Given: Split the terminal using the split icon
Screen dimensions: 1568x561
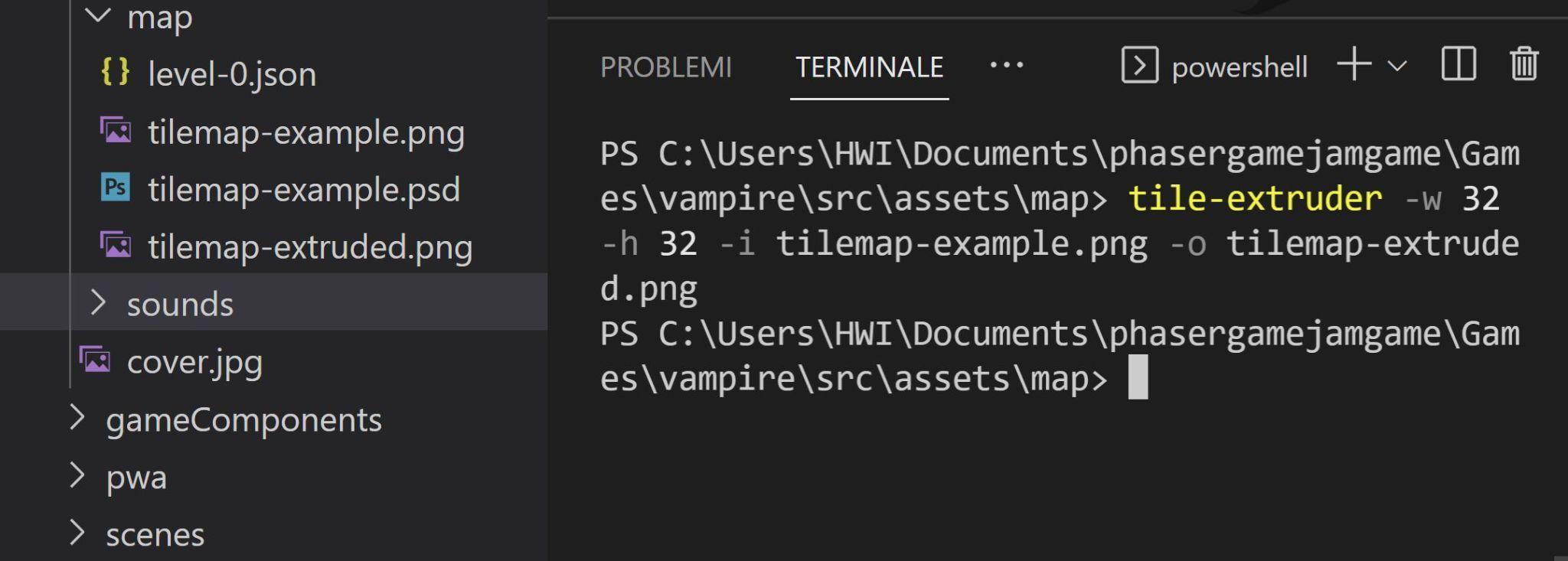Looking at the screenshot, I should (1458, 64).
